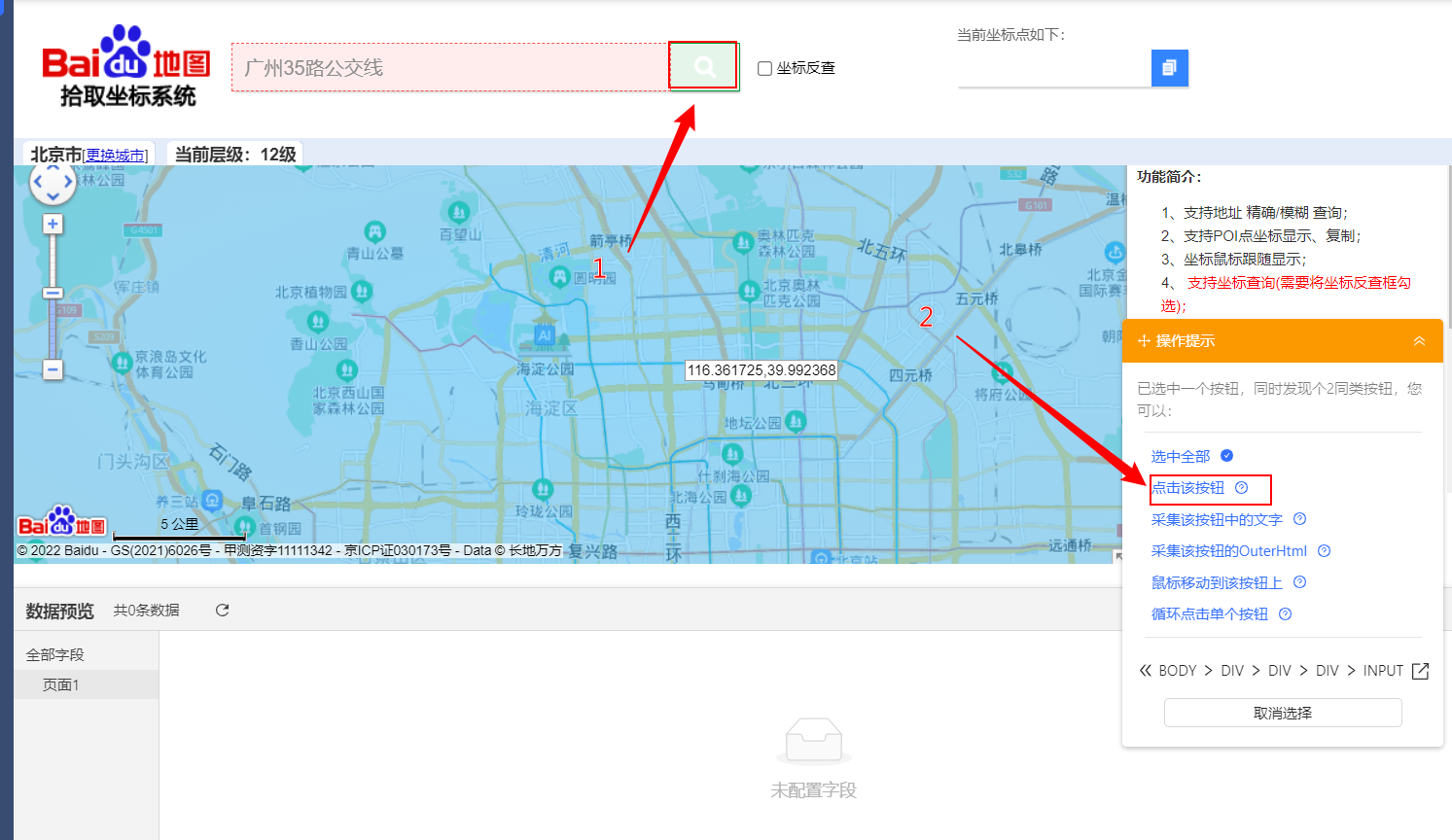Click the 选中全部 link

pos(1181,457)
